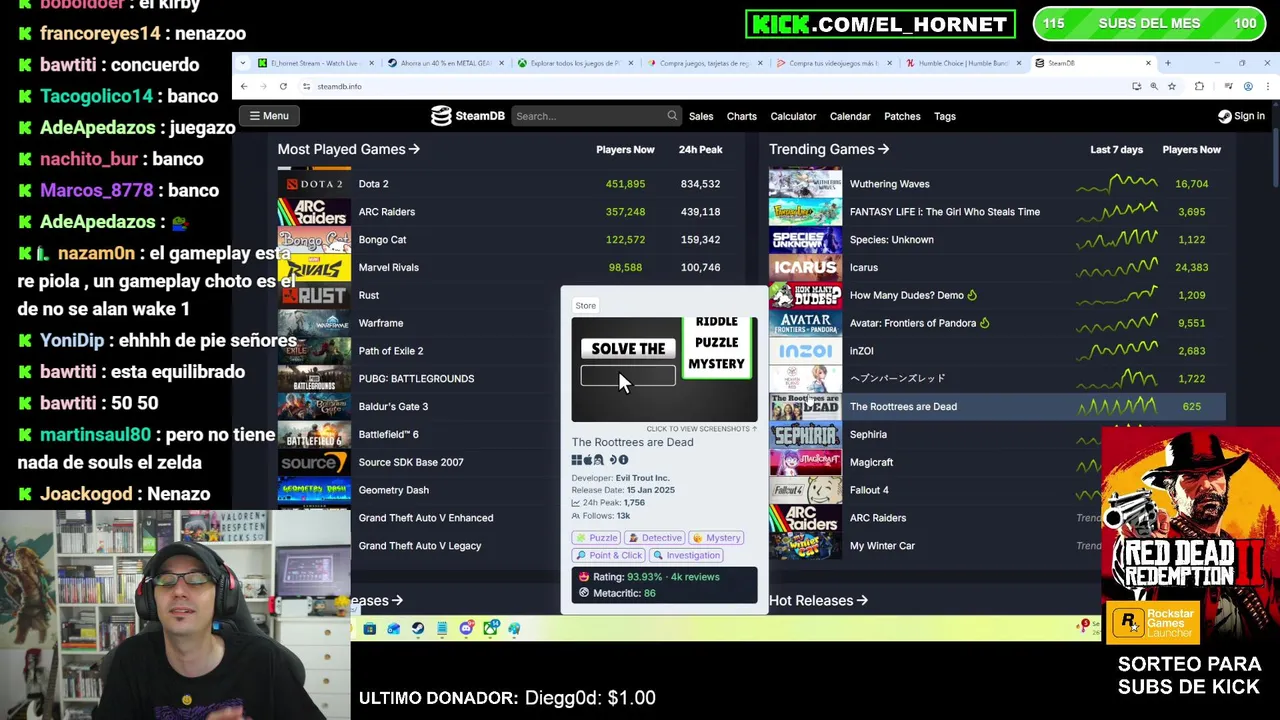The width and height of the screenshot is (1280, 720).
Task: Open the Most Played Games heading link
Action: (348, 149)
